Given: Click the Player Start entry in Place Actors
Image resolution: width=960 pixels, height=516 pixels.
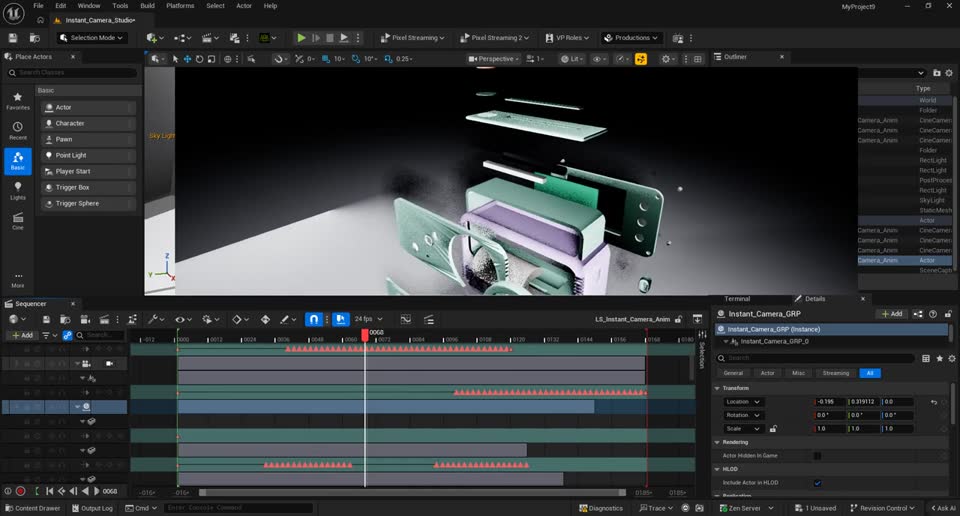Looking at the screenshot, I should tap(89, 171).
